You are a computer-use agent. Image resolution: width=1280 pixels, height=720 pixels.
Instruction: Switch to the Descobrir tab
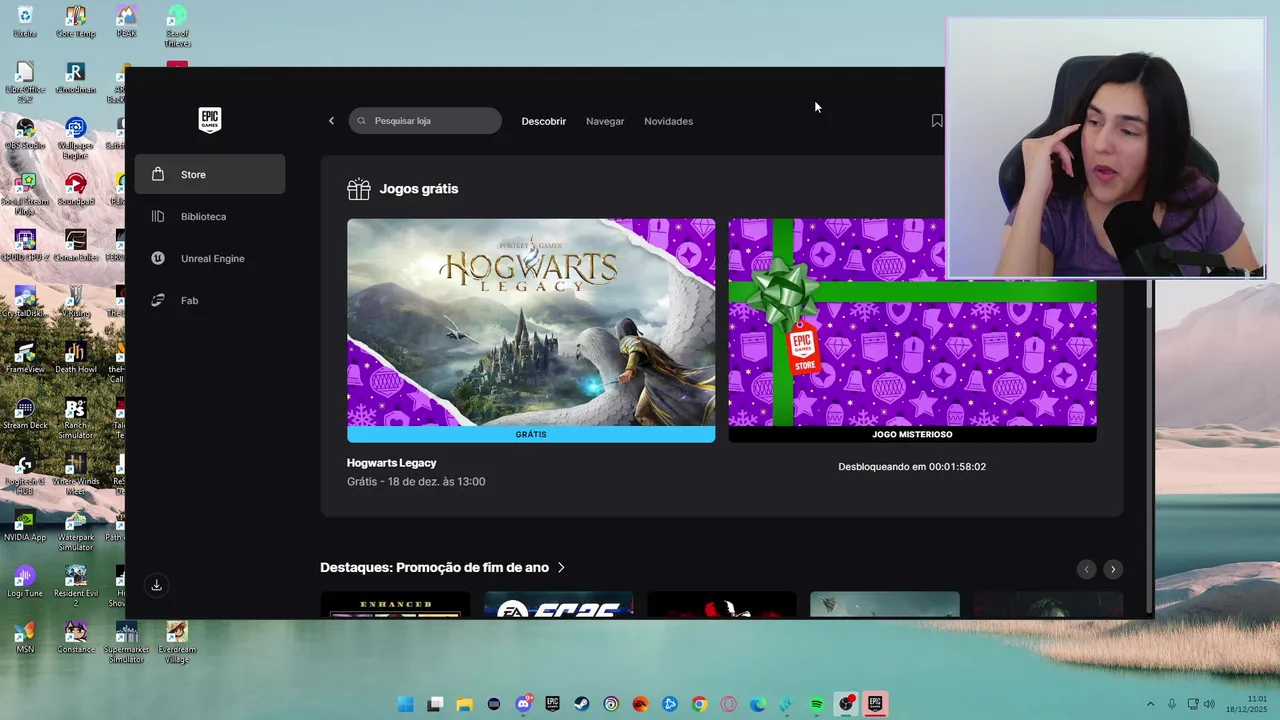(543, 121)
